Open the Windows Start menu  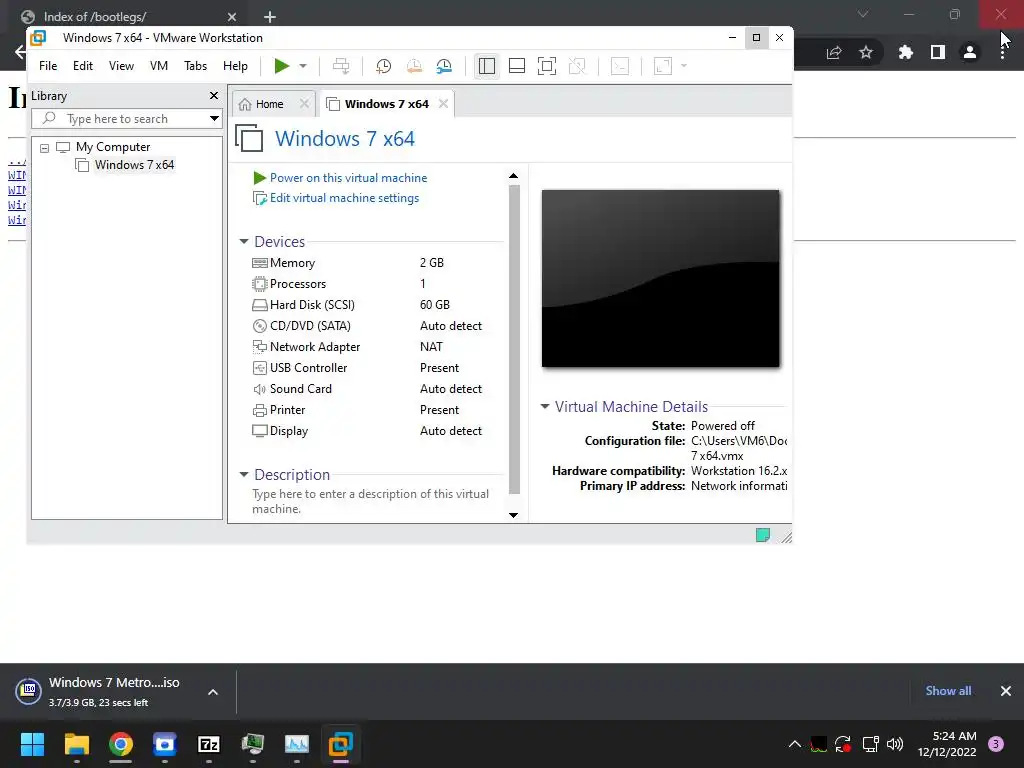coord(32,744)
